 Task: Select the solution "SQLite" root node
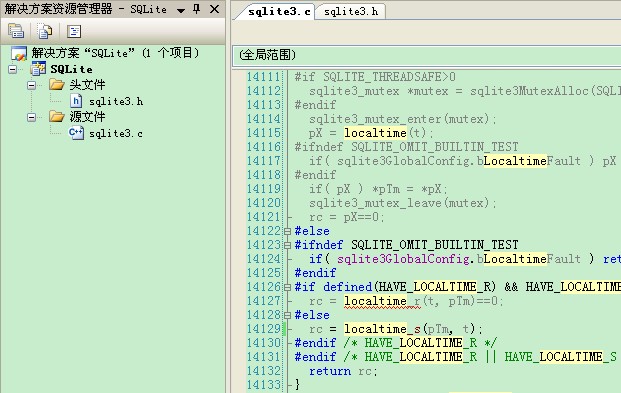click(x=115, y=53)
